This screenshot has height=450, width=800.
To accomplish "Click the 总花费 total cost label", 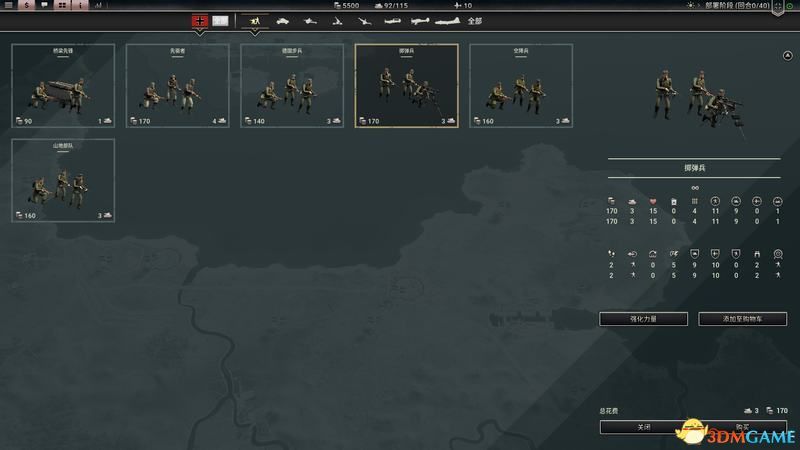I will tap(609, 411).
